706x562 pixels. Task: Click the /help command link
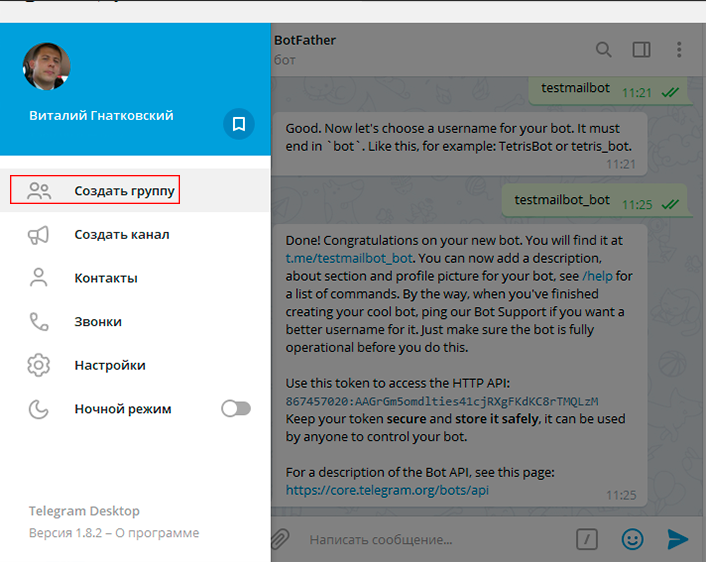point(597,276)
